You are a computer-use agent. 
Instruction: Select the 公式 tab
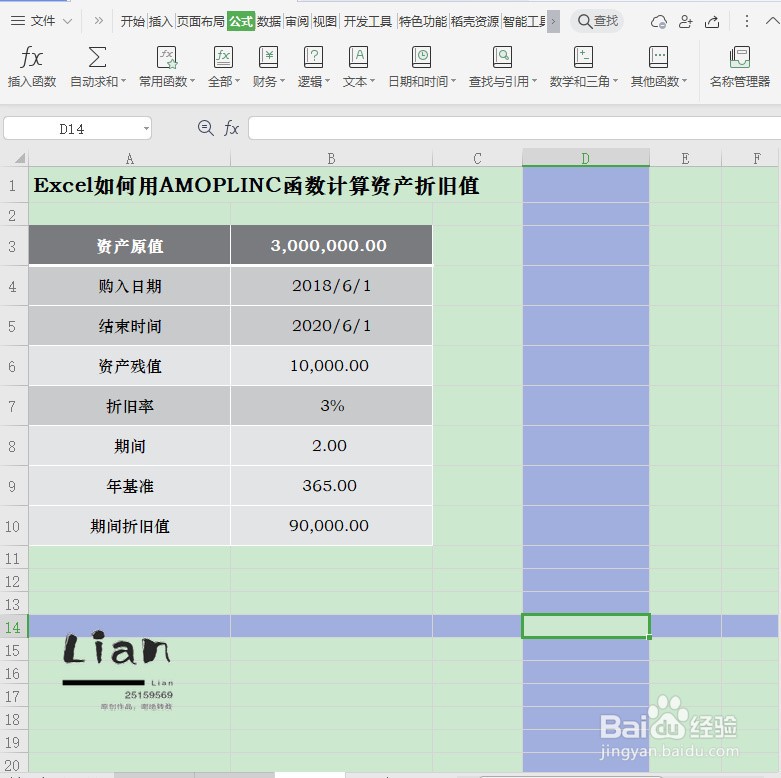point(241,21)
